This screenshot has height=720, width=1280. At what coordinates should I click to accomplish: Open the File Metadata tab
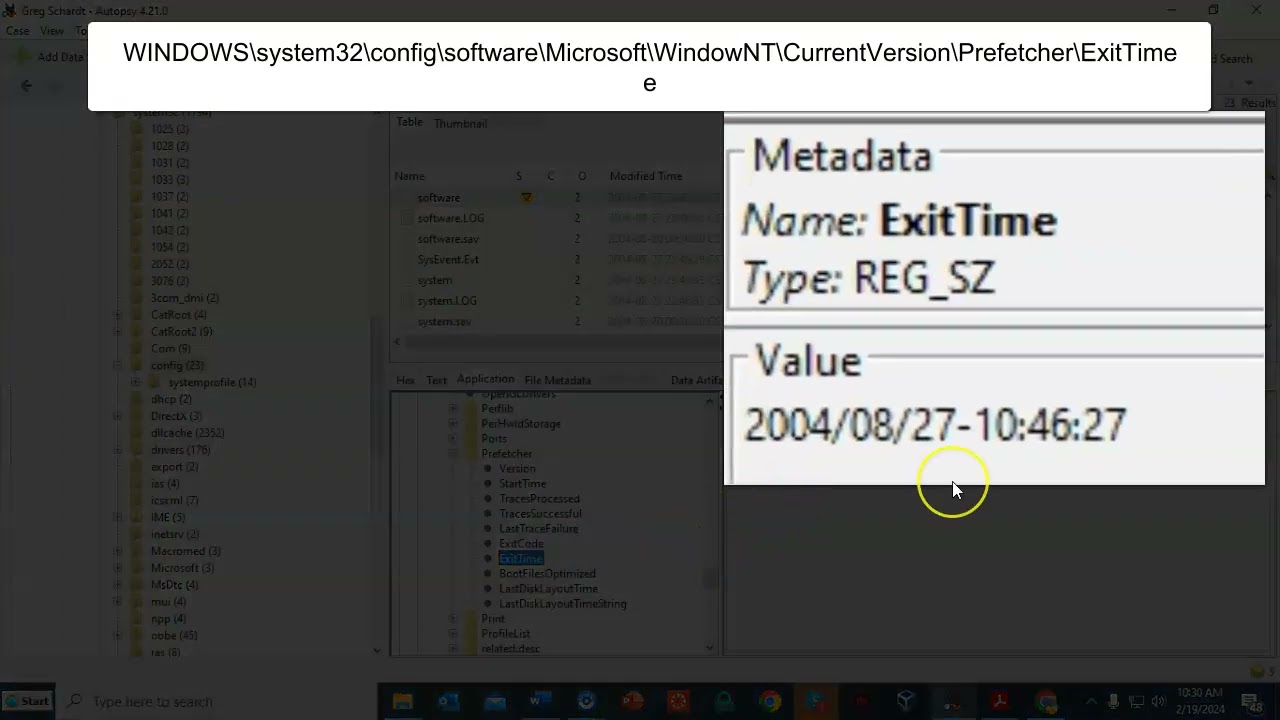[x=557, y=380]
